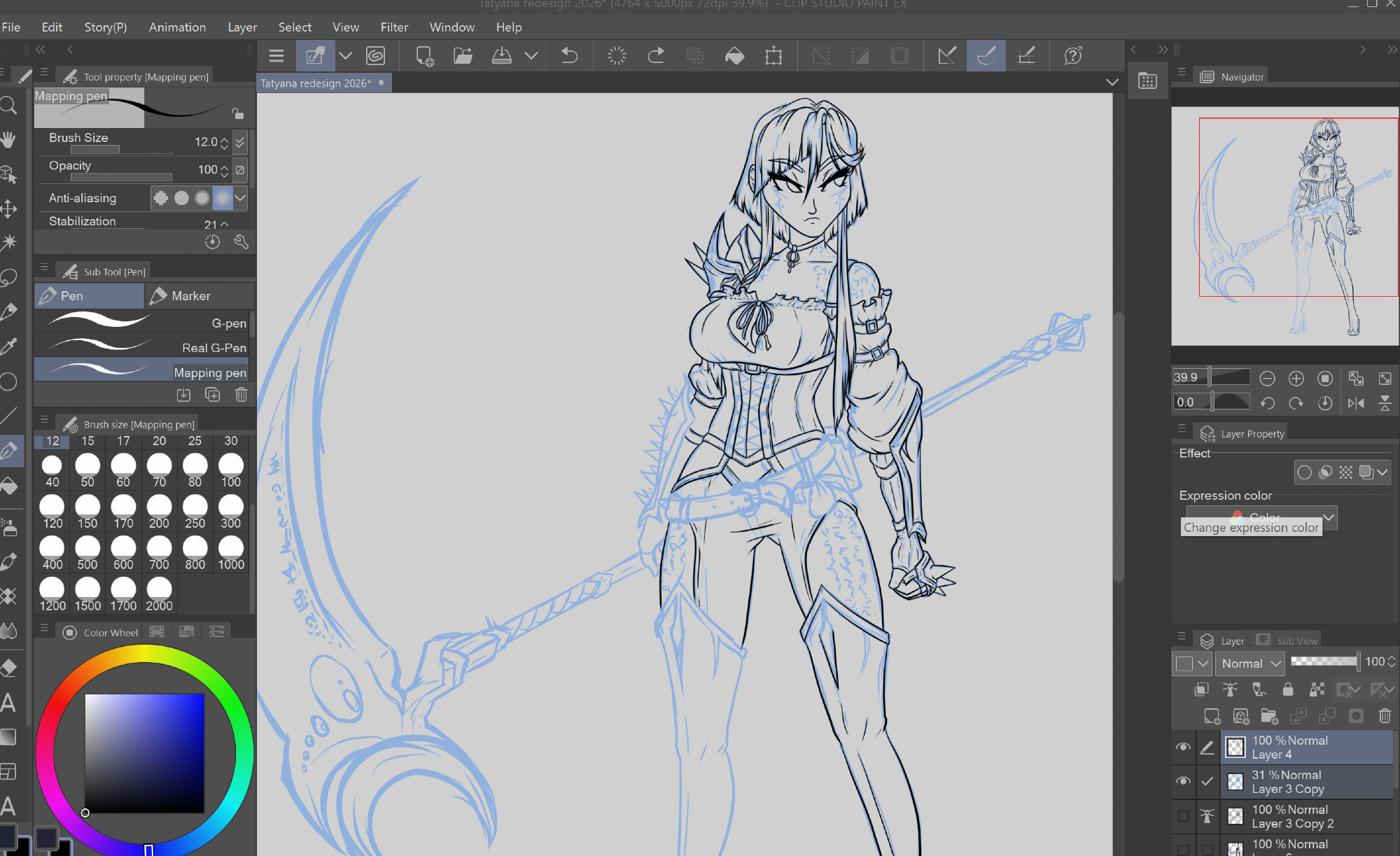Click the delete layer trash icon
Viewport: 1400px width, 856px height.
[1384, 715]
